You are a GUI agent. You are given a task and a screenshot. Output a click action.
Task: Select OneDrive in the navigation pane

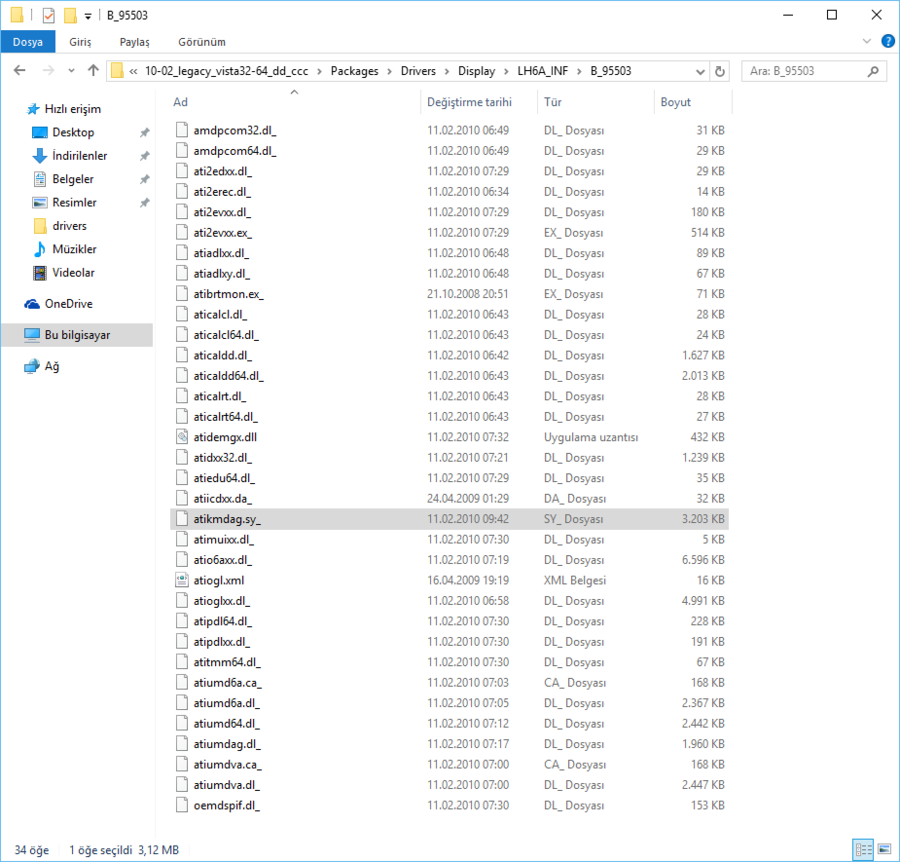pyautogui.click(x=68, y=304)
